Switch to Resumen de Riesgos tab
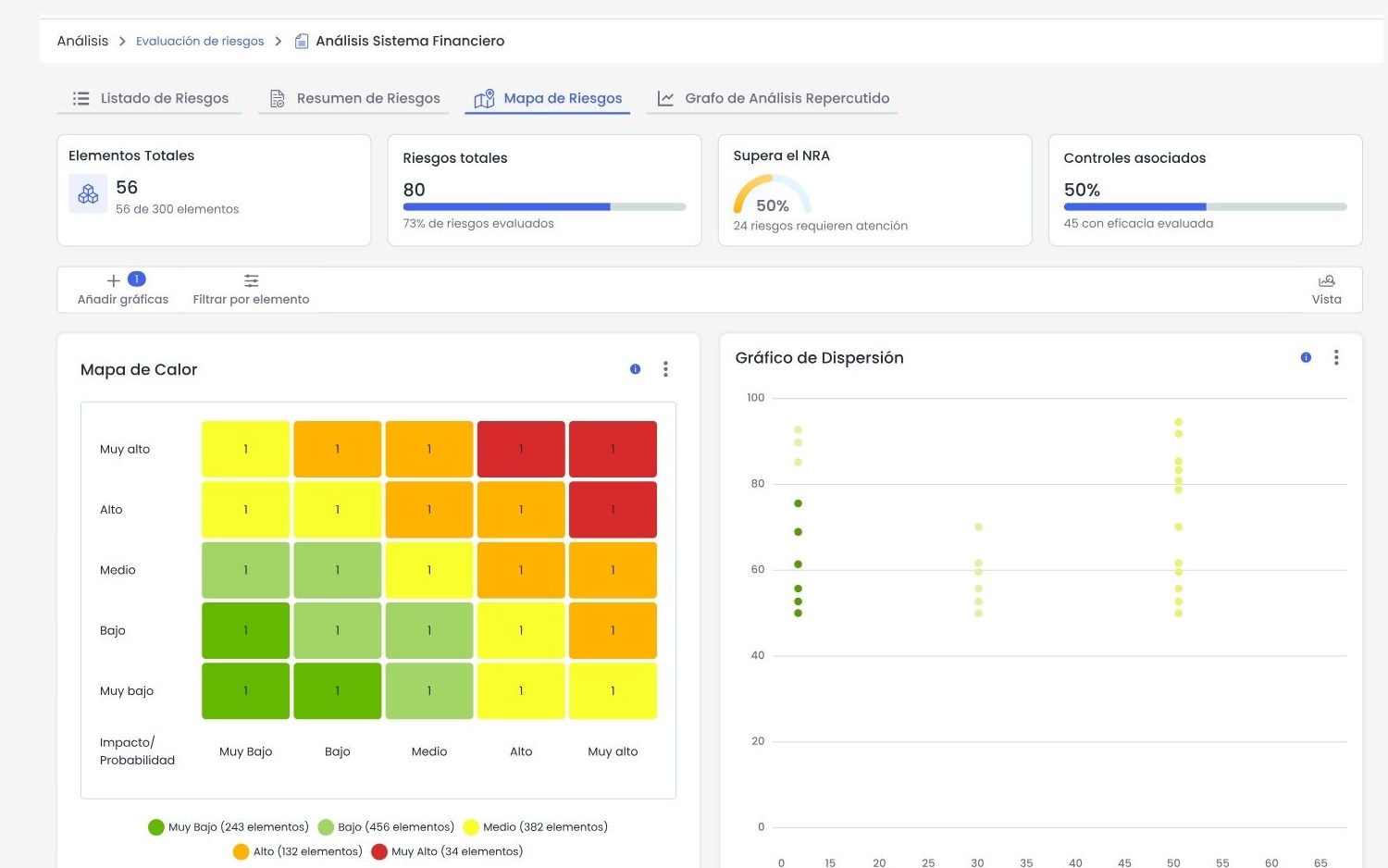This screenshot has width=1388, height=868. 354,98
